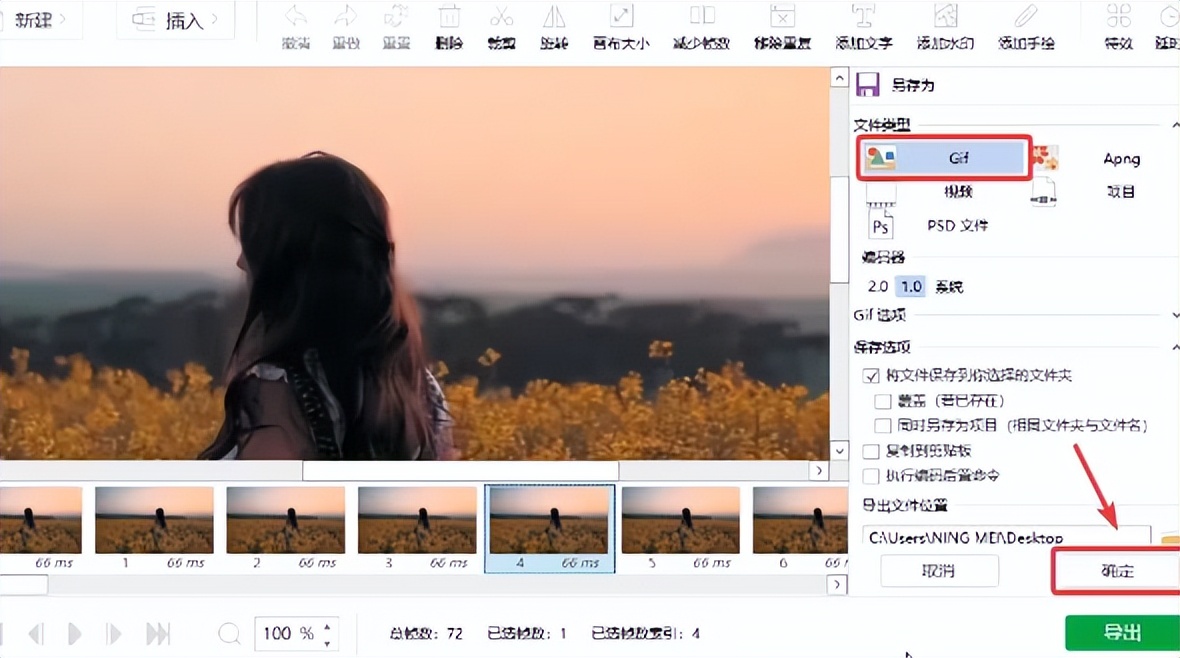Click the 另存为 panel title text

click(x=913, y=85)
